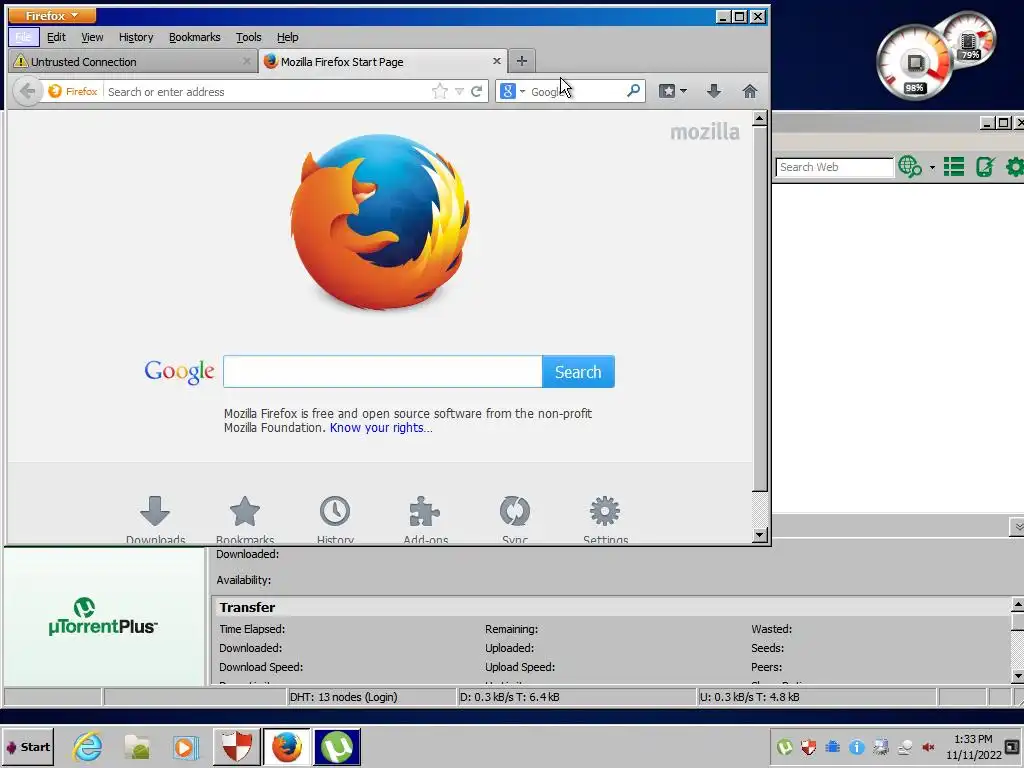Open the media player taskbar icon
The image size is (1024, 768).
pos(186,747)
